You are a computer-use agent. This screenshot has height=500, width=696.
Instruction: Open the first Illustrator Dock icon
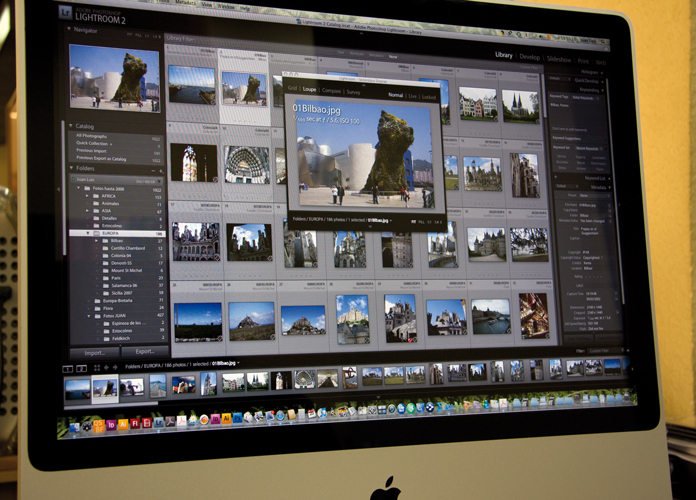[123, 424]
